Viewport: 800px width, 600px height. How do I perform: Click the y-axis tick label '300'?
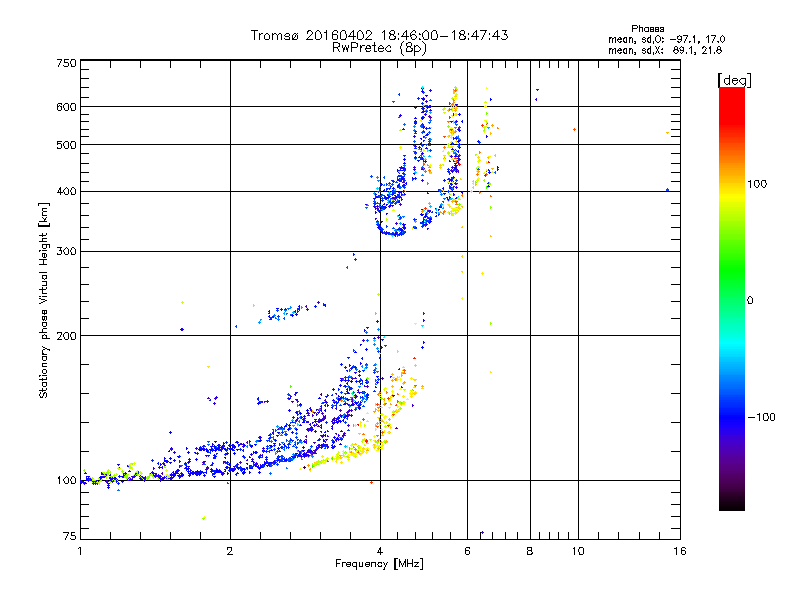click(66, 251)
